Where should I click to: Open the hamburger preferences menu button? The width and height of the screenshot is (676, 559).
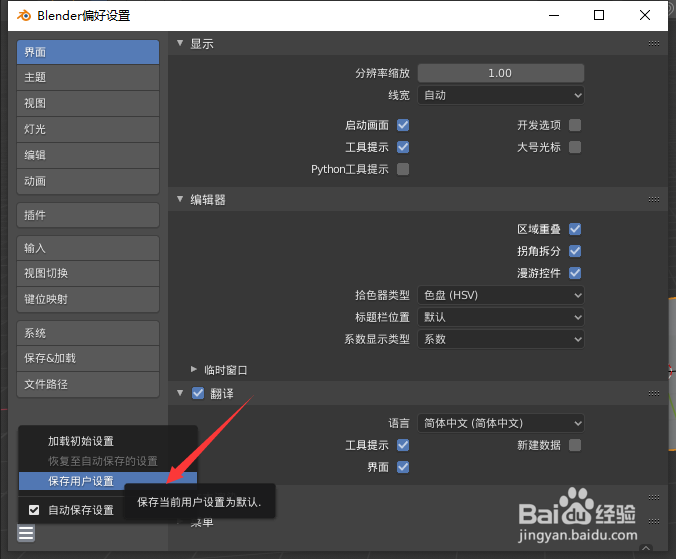point(26,533)
